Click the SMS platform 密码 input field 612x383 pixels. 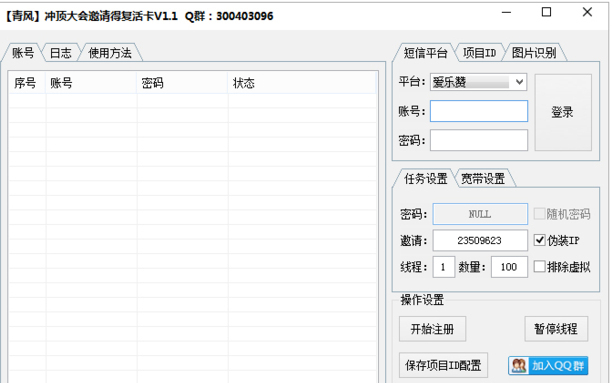pos(479,140)
